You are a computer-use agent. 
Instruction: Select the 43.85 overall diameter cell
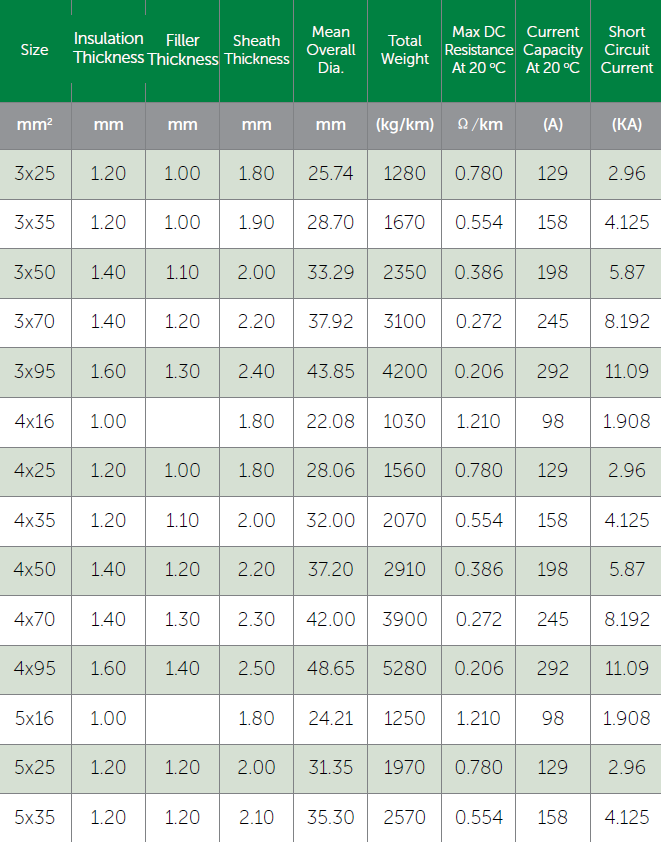click(x=330, y=371)
